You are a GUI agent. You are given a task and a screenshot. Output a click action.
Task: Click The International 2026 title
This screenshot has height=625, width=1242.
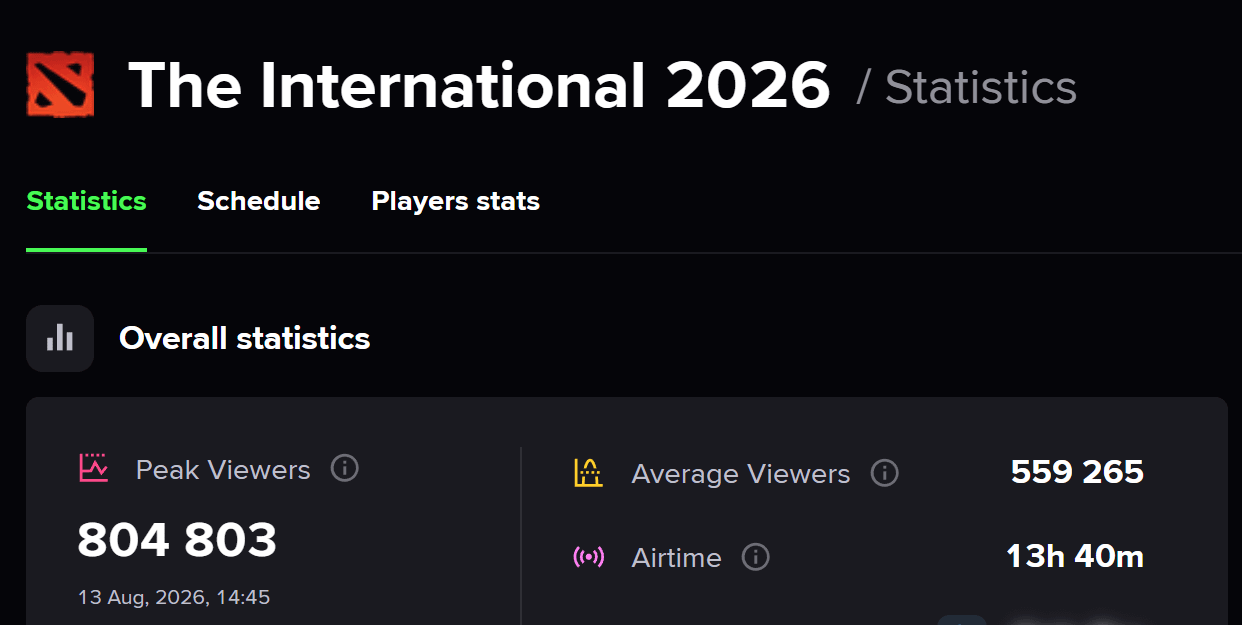click(479, 85)
